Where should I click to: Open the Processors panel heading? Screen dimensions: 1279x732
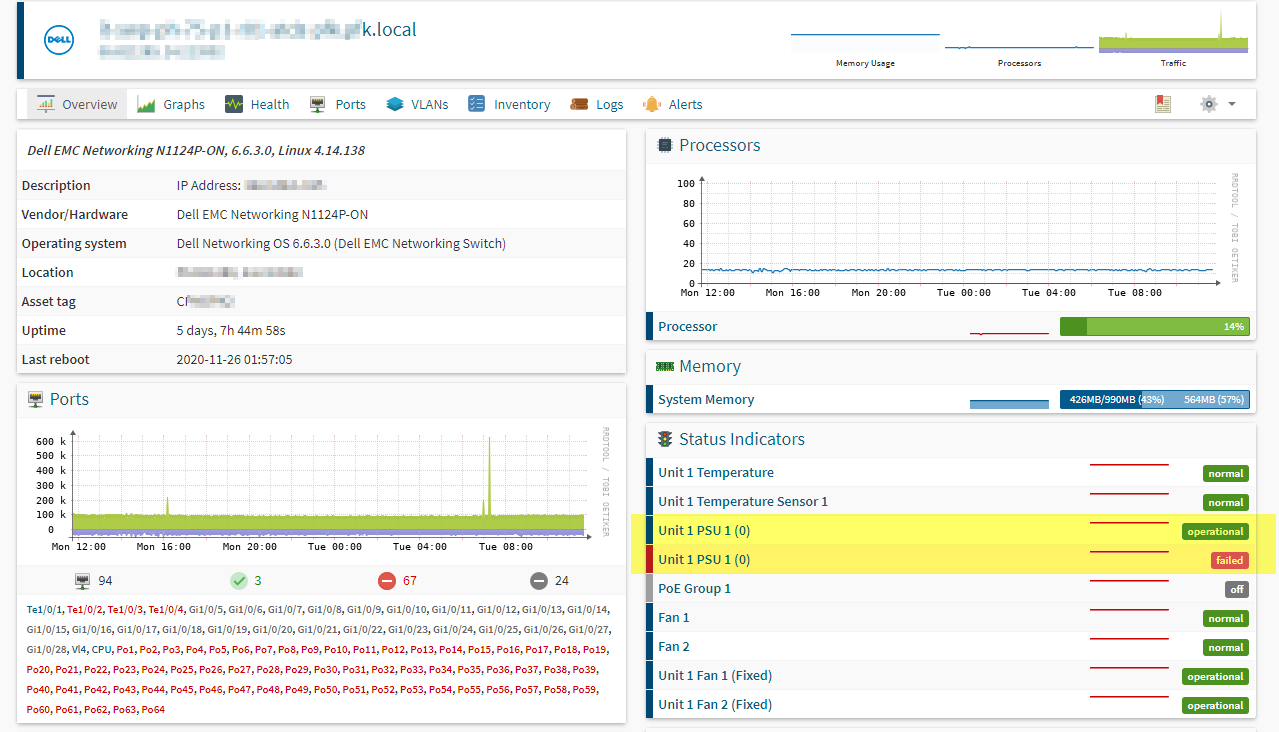click(720, 145)
